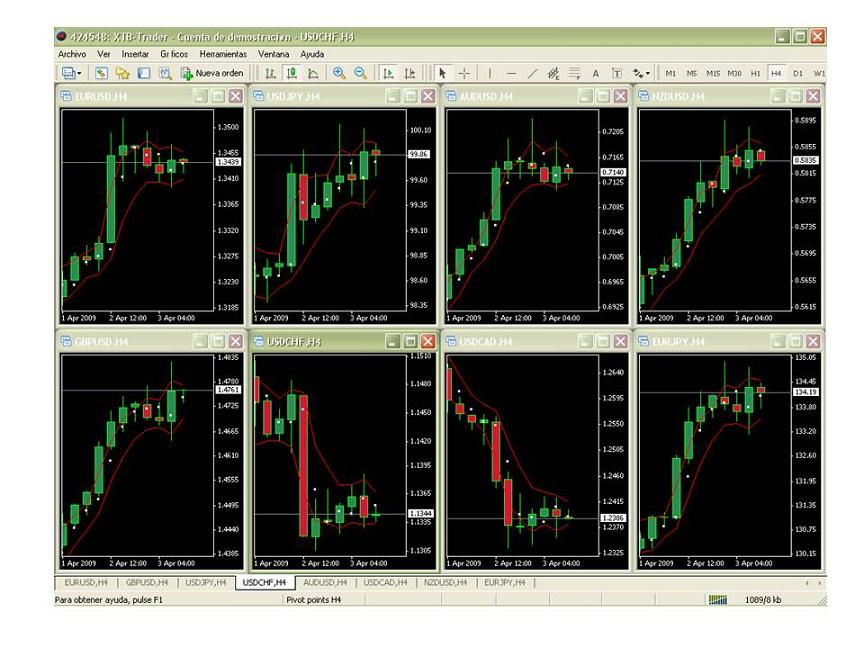Open the Herramientas menu
Image resolution: width=864 pixels, height=648 pixels.
(223, 54)
